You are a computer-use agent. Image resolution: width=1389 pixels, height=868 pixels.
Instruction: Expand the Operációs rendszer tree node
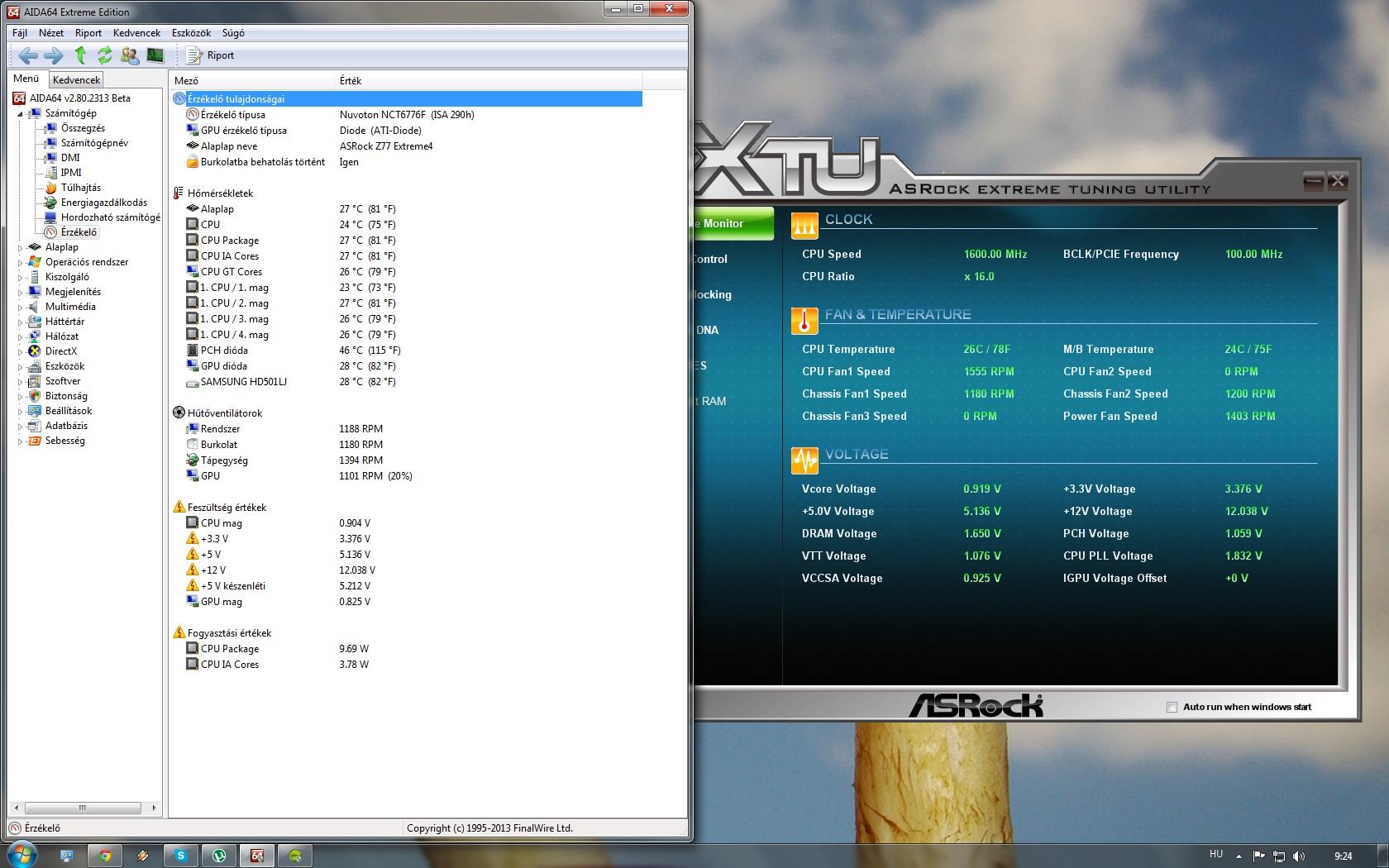(x=21, y=262)
